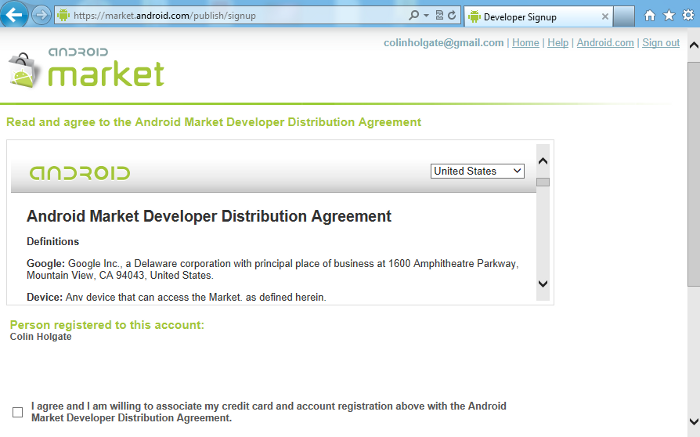700x437 pixels.
Task: Click the search magnifier in address bar
Action: 414,16
